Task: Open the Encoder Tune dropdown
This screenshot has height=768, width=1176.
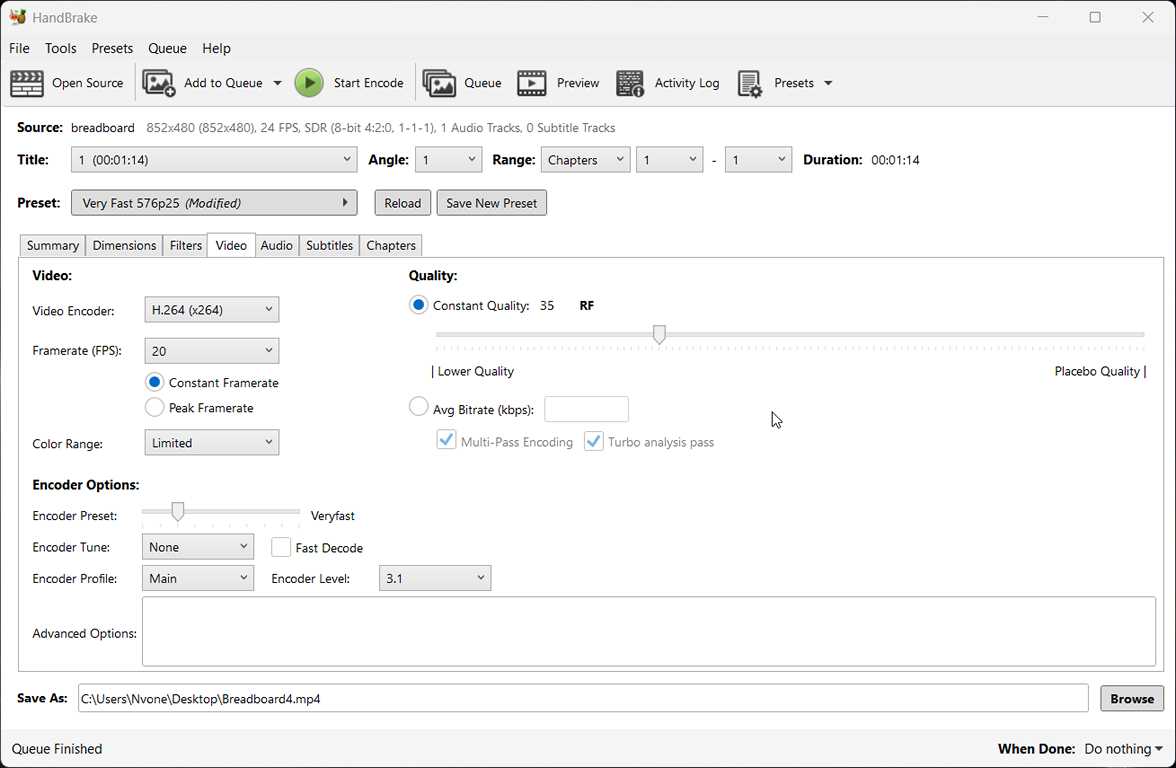Action: 198,547
